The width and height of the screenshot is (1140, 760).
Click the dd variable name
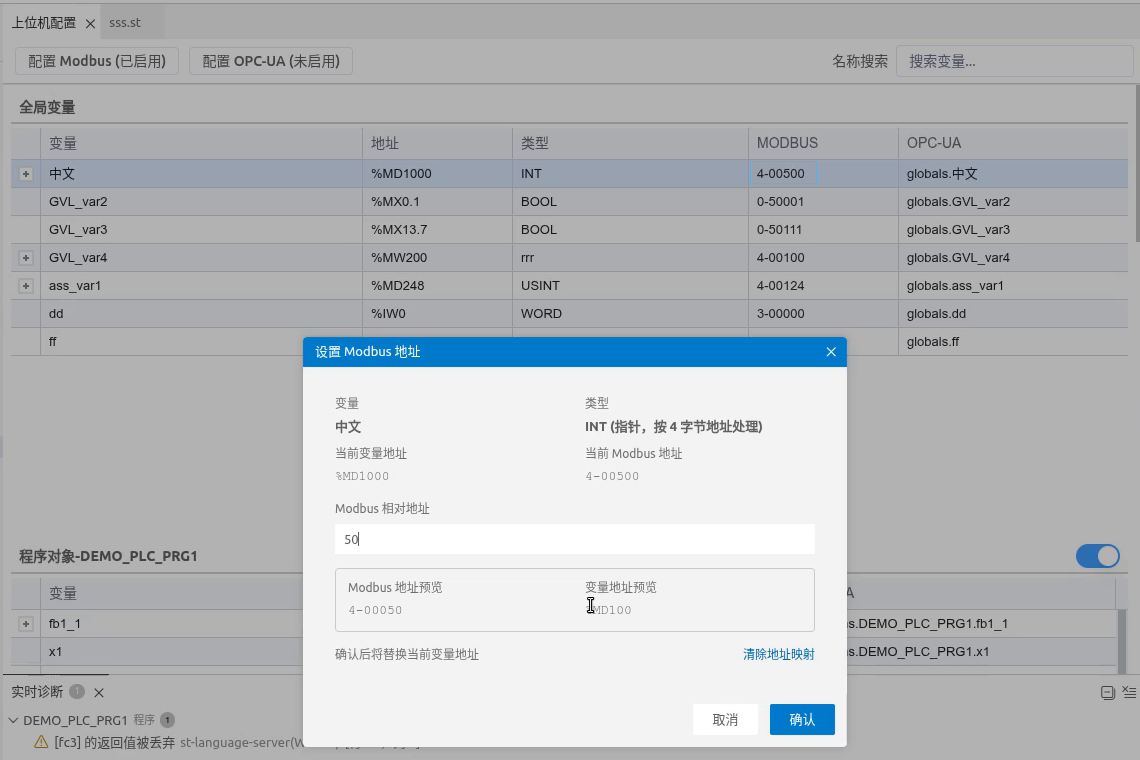[56, 313]
